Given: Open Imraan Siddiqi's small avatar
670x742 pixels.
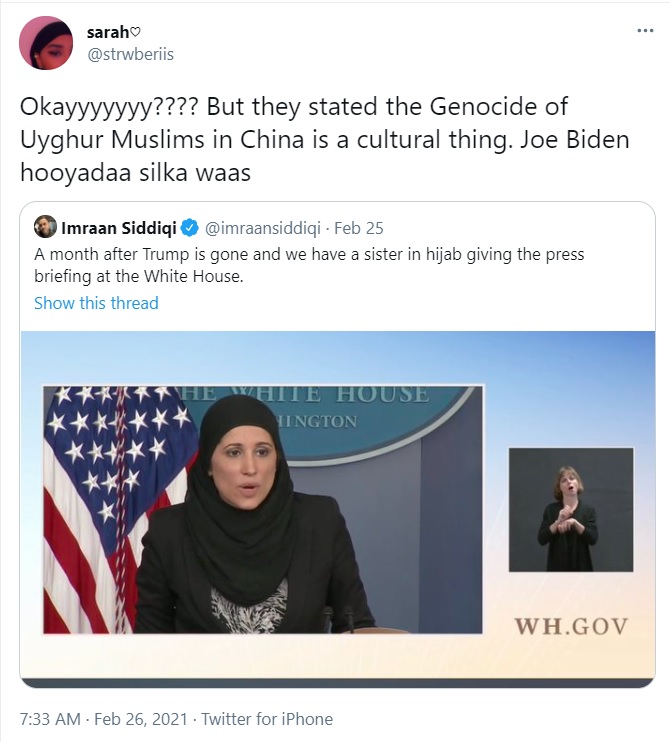Looking at the screenshot, I should (x=45, y=227).
